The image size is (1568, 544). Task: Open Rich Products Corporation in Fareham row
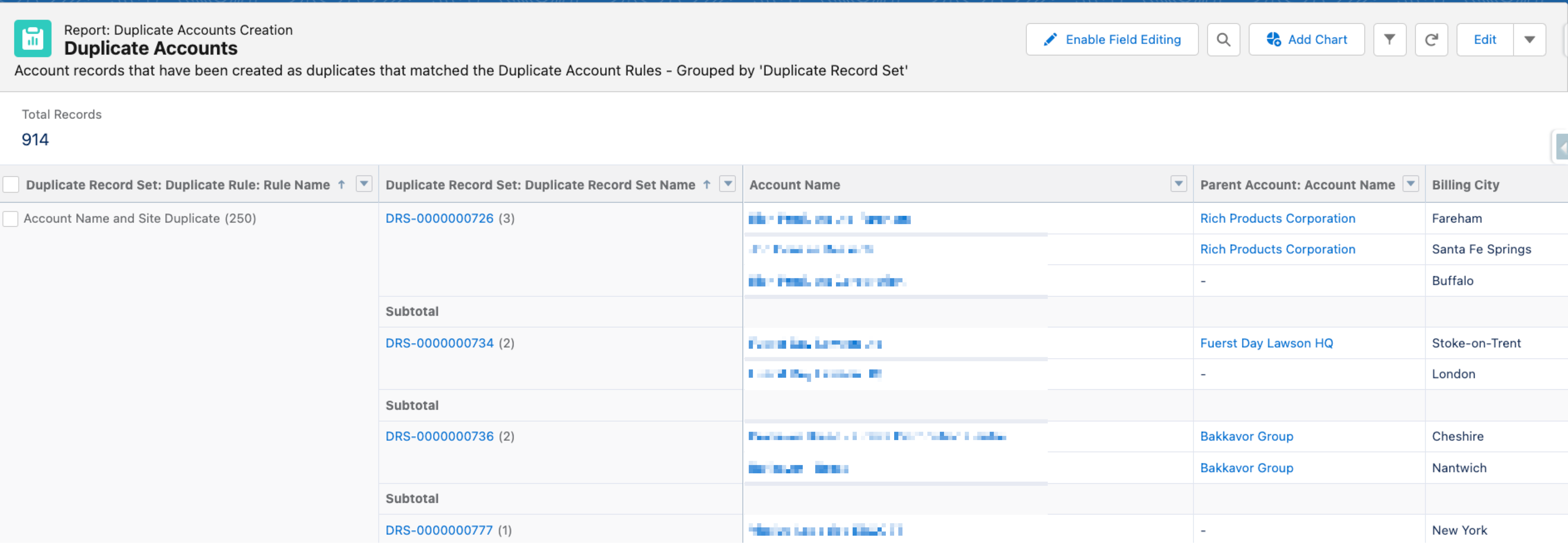click(1278, 219)
